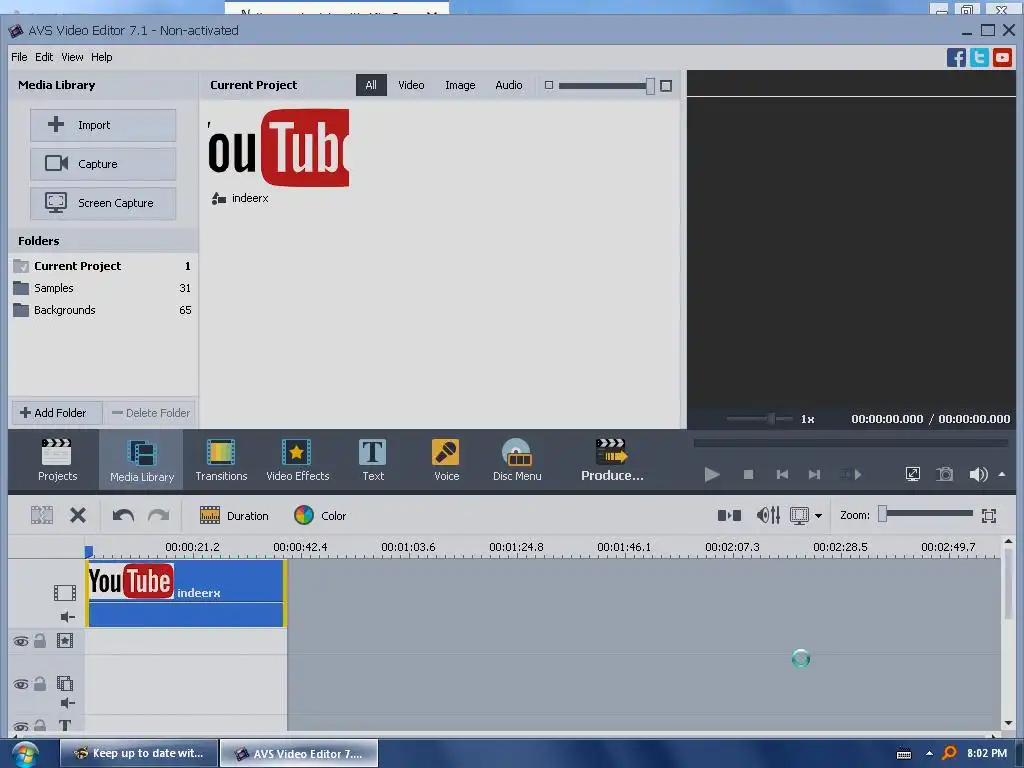The height and width of the screenshot is (768, 1024).
Task: Lock the video overlay track
Action: [40, 684]
